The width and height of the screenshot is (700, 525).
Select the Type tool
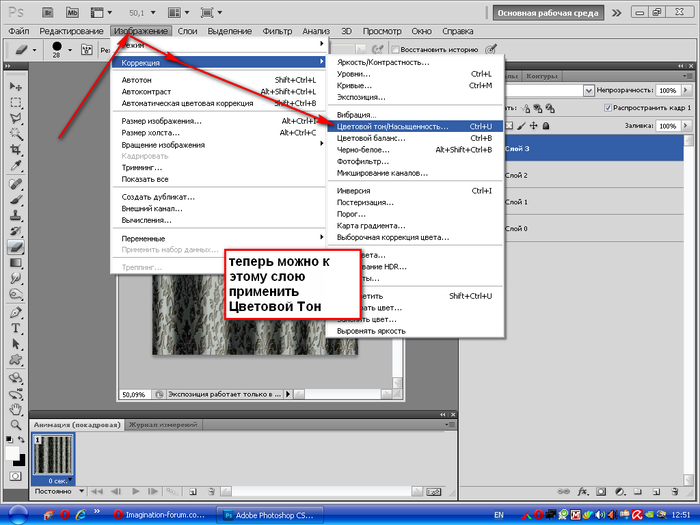16,328
